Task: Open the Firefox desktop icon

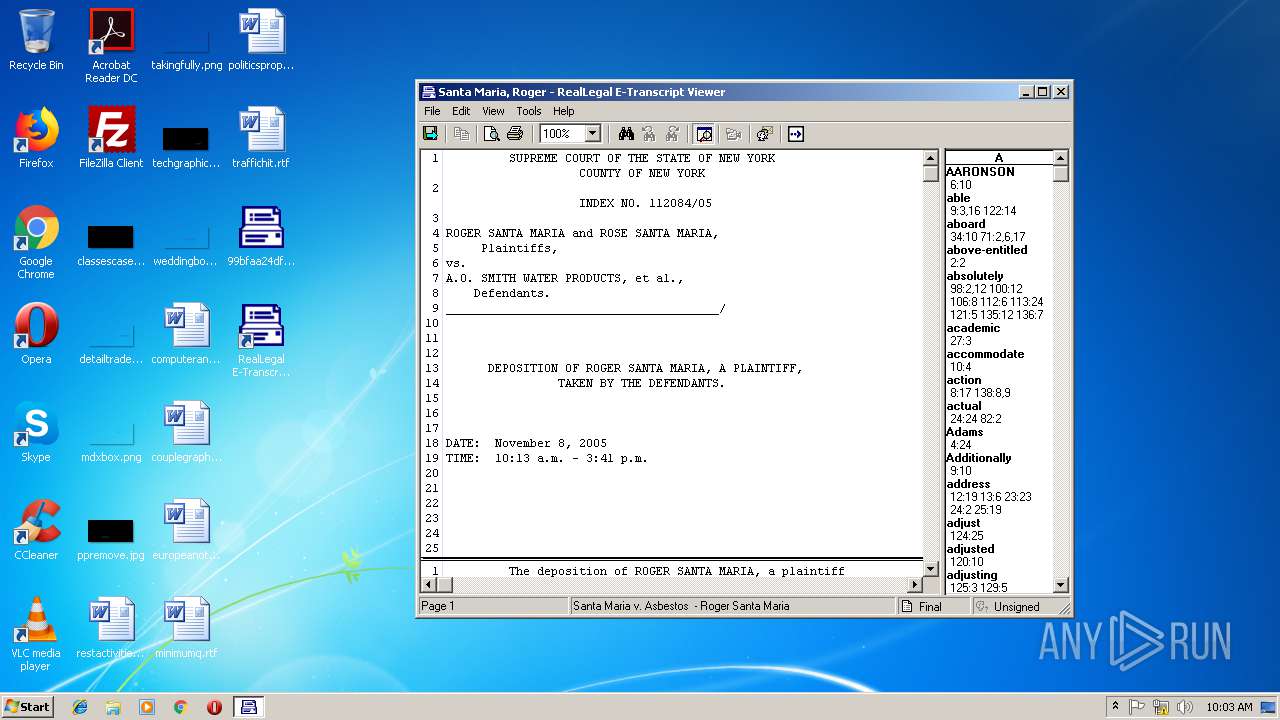Action: (36, 138)
